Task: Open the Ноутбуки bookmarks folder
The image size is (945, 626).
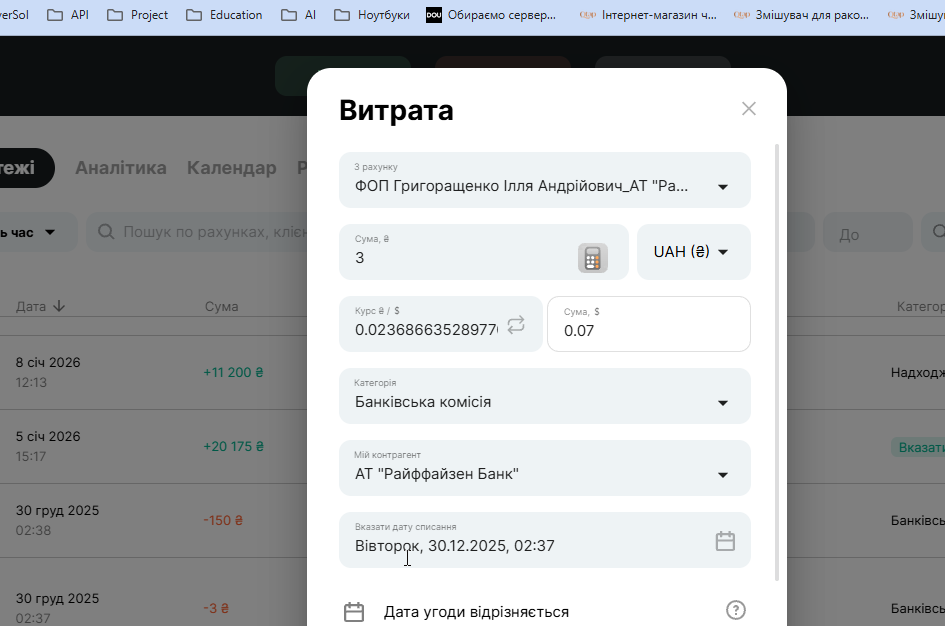Action: tap(372, 14)
